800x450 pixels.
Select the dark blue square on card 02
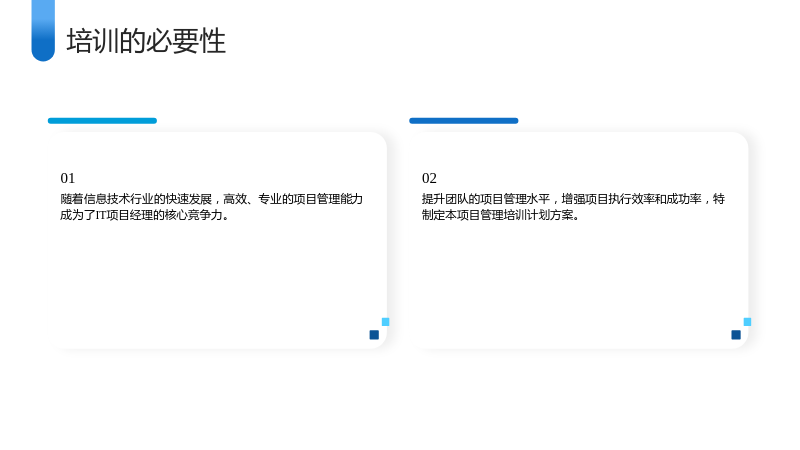pos(736,335)
